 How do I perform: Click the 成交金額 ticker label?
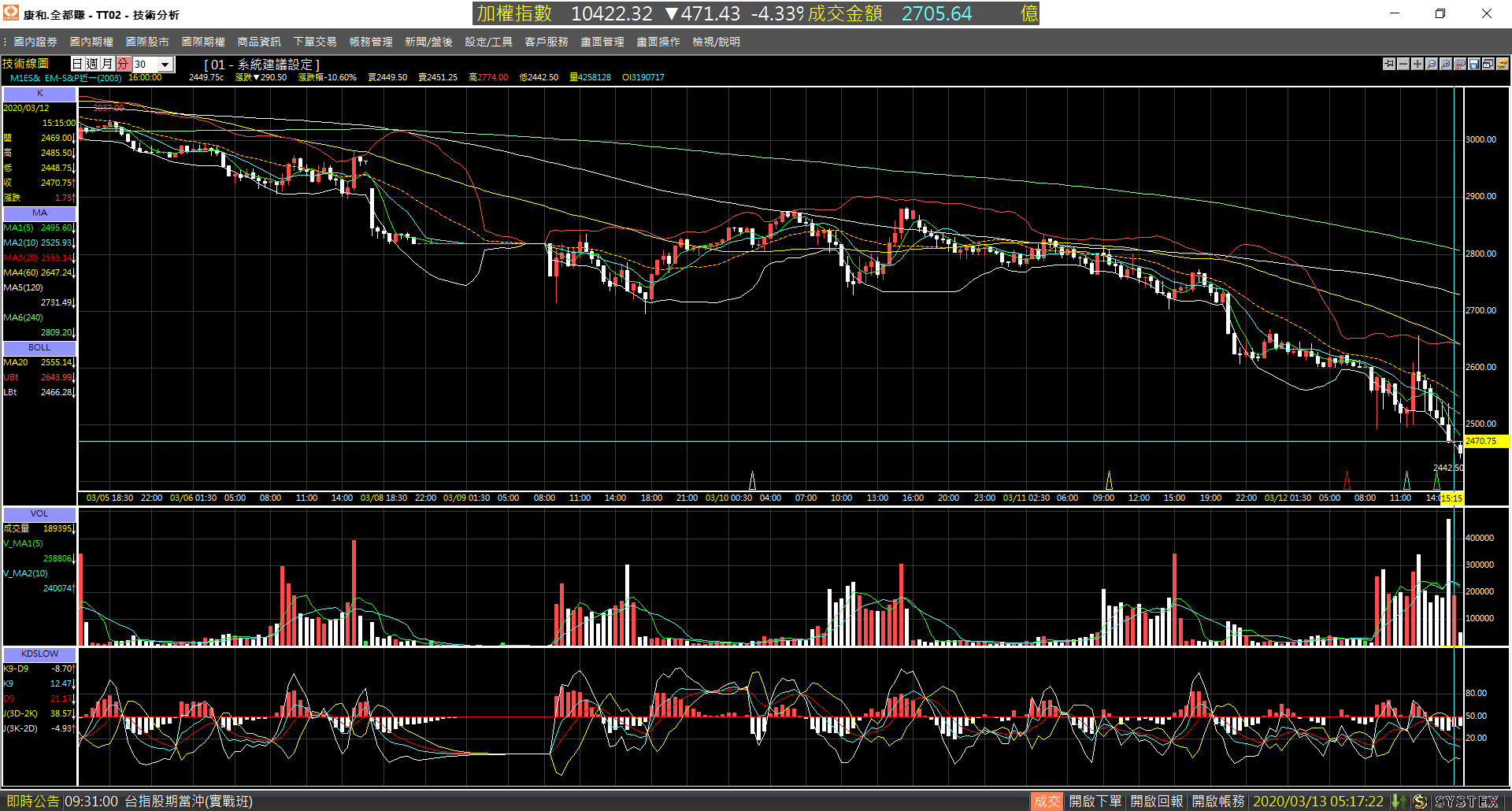(x=845, y=13)
